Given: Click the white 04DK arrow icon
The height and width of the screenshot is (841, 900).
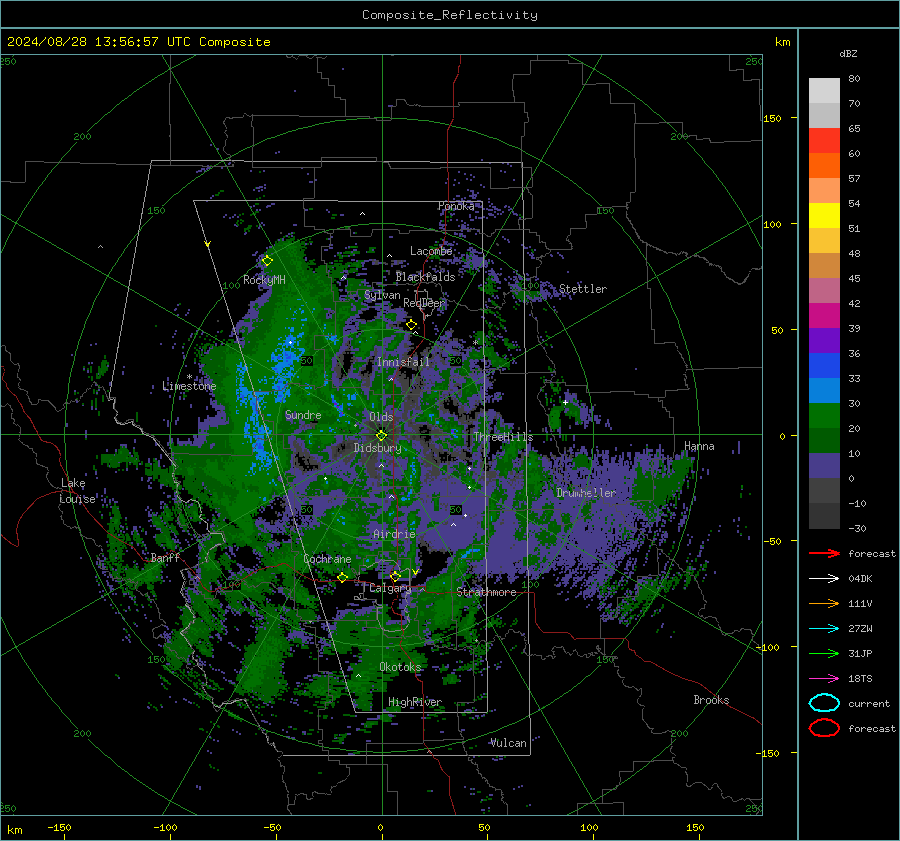Looking at the screenshot, I should pyautogui.click(x=824, y=578).
